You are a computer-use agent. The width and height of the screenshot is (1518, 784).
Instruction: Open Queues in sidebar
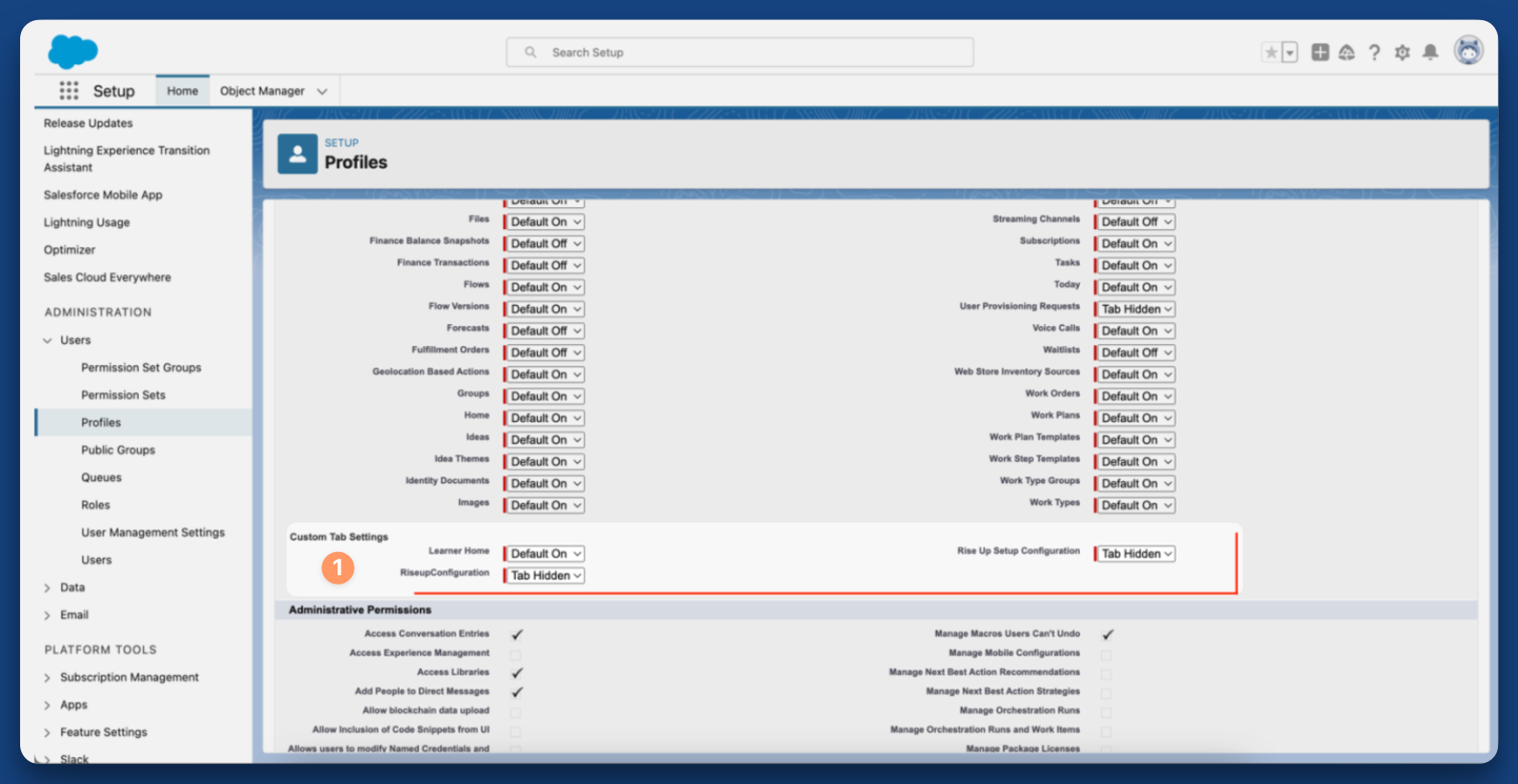point(101,477)
